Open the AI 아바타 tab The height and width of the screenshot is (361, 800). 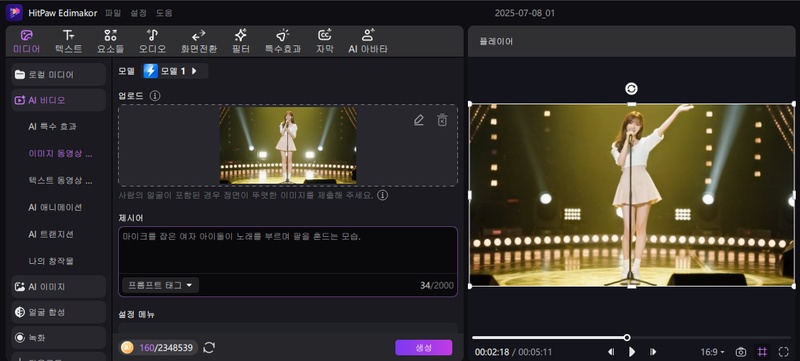368,41
